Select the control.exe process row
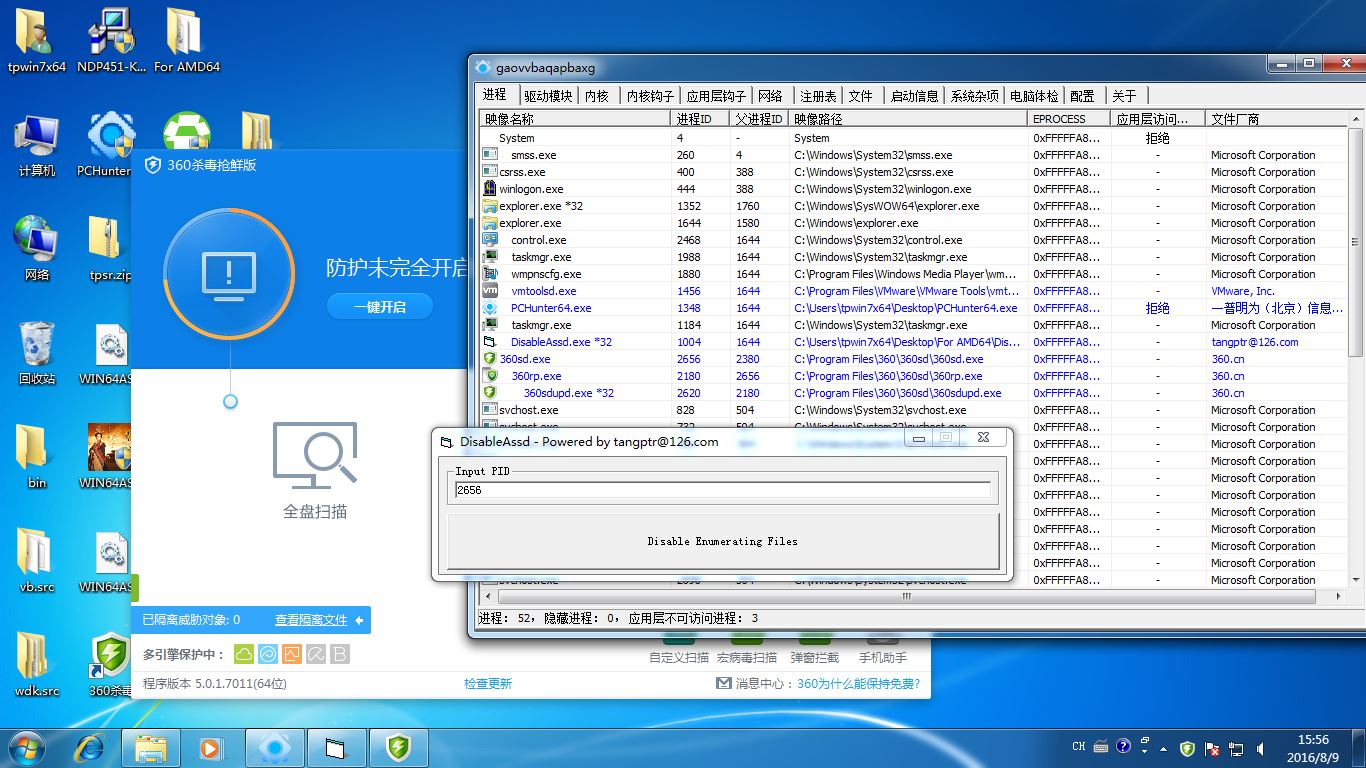This screenshot has width=1366, height=768. 913,240
